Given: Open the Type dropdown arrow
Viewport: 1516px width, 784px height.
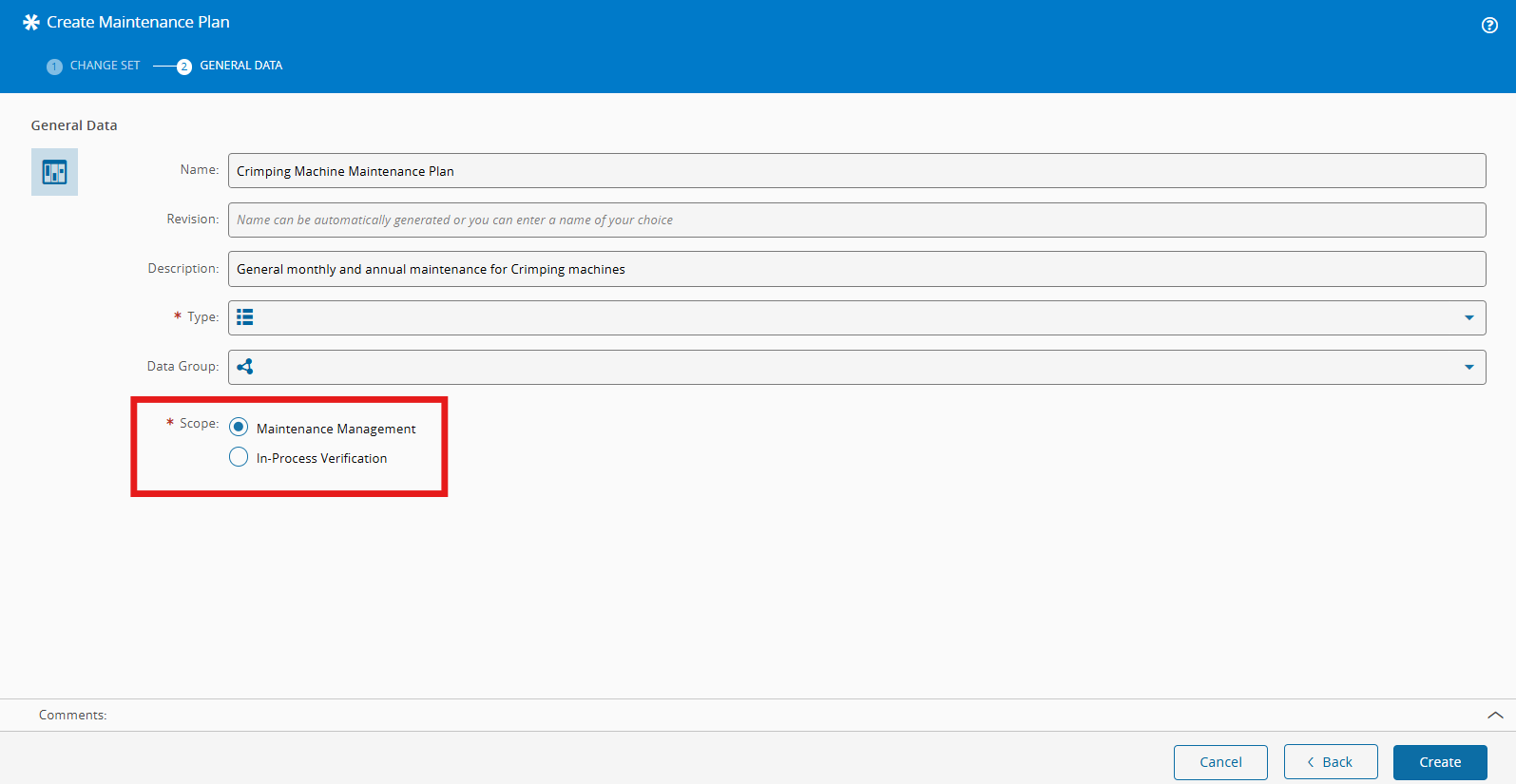Looking at the screenshot, I should pos(1469,317).
